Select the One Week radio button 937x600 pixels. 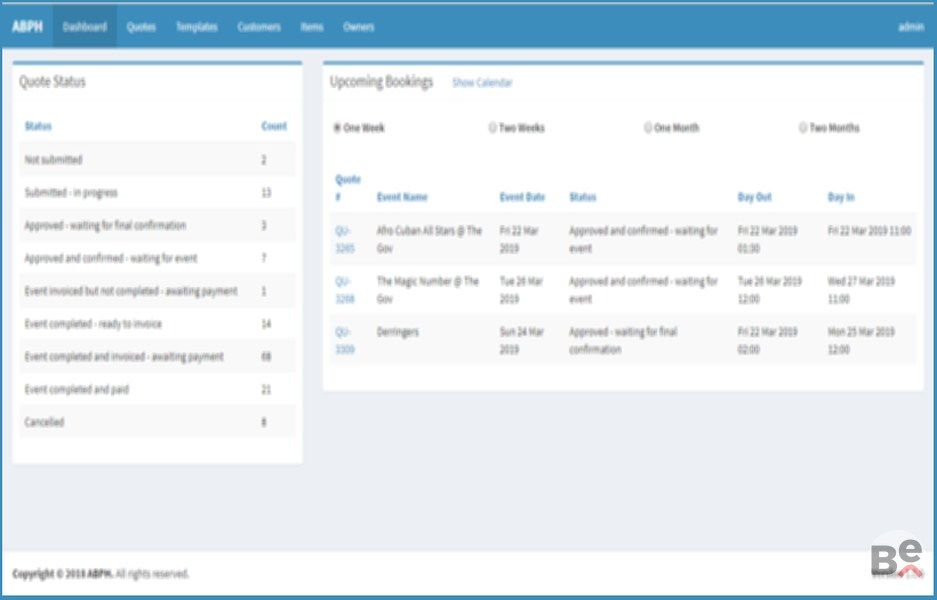[336, 128]
